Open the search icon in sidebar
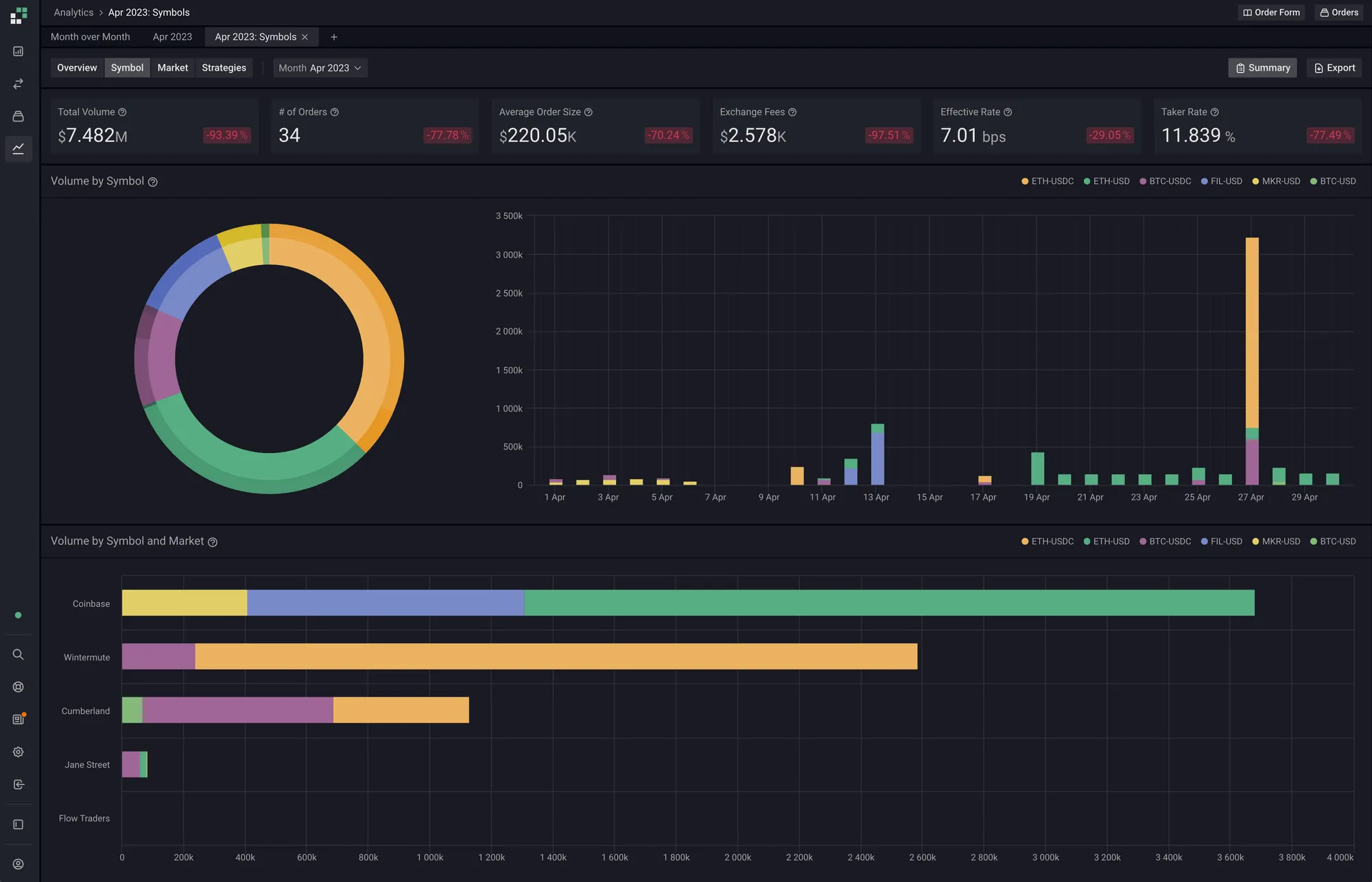The height and width of the screenshot is (882, 1372). point(19,655)
